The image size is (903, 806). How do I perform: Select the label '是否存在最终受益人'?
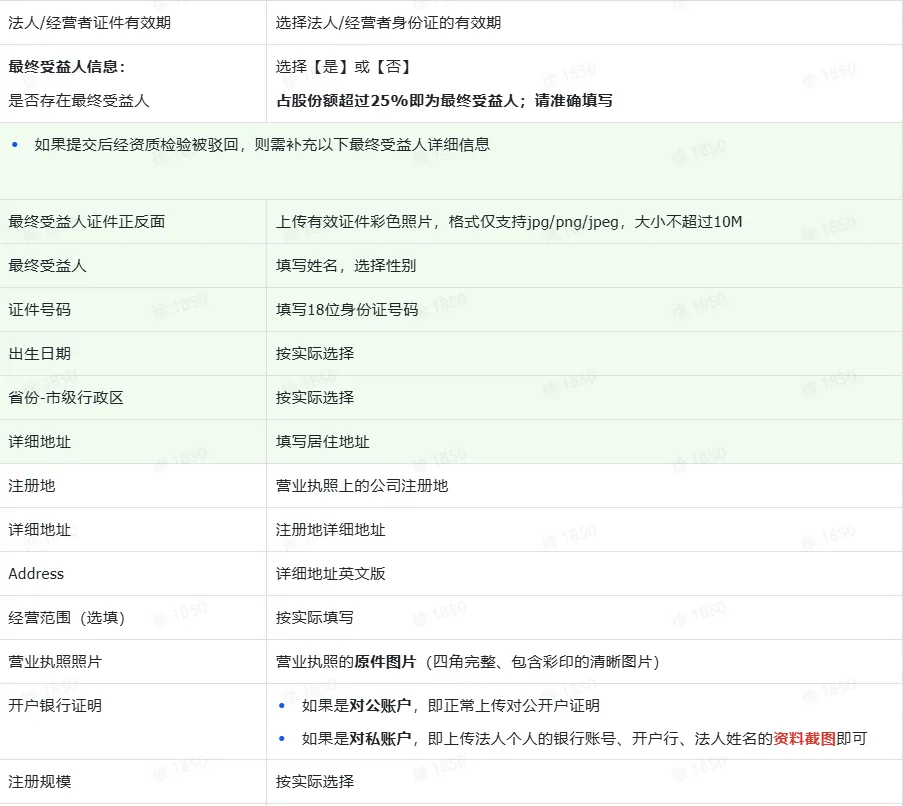pos(79,101)
